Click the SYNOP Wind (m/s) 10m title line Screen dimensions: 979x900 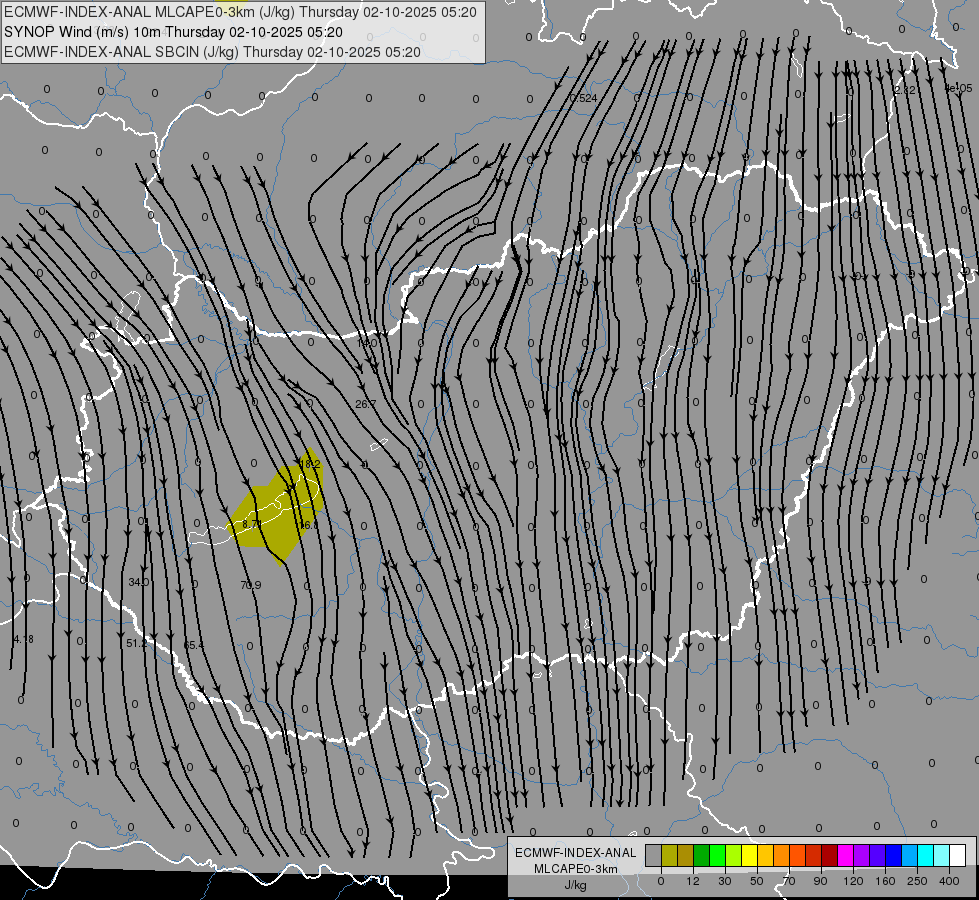[x=173, y=32]
